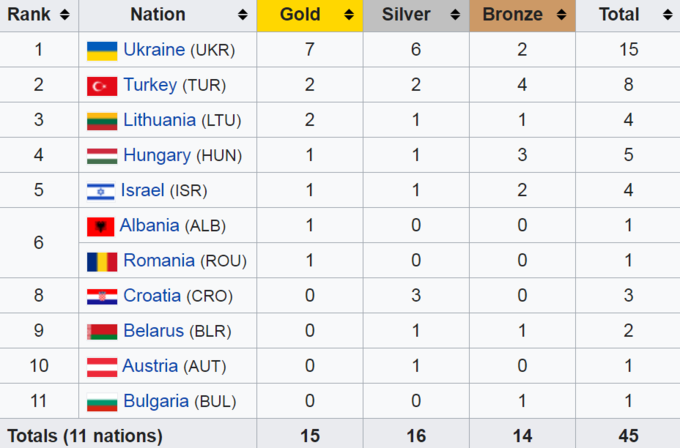Click the Croatia flag icon
Image resolution: width=680 pixels, height=448 pixels.
[102, 296]
